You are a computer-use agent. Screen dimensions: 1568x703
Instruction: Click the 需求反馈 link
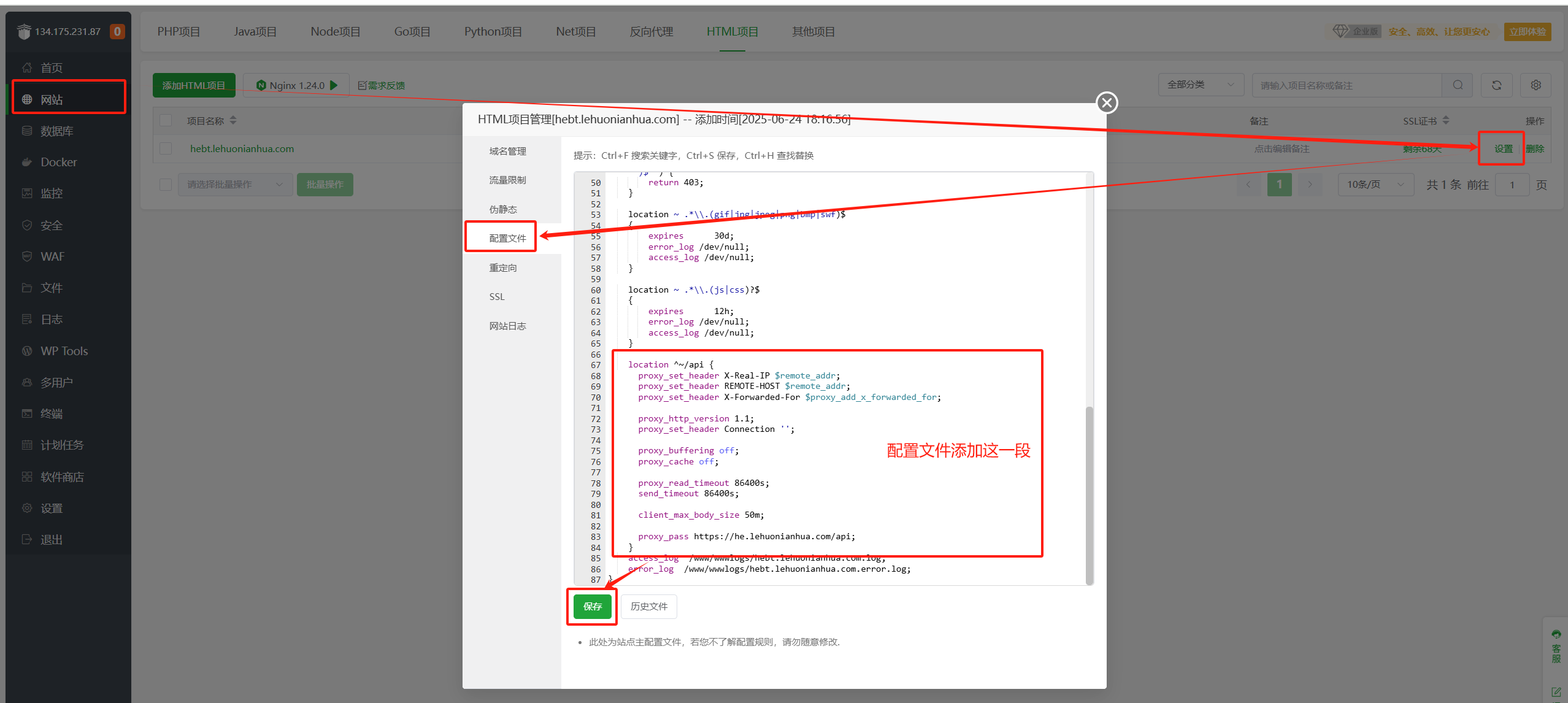(x=381, y=85)
